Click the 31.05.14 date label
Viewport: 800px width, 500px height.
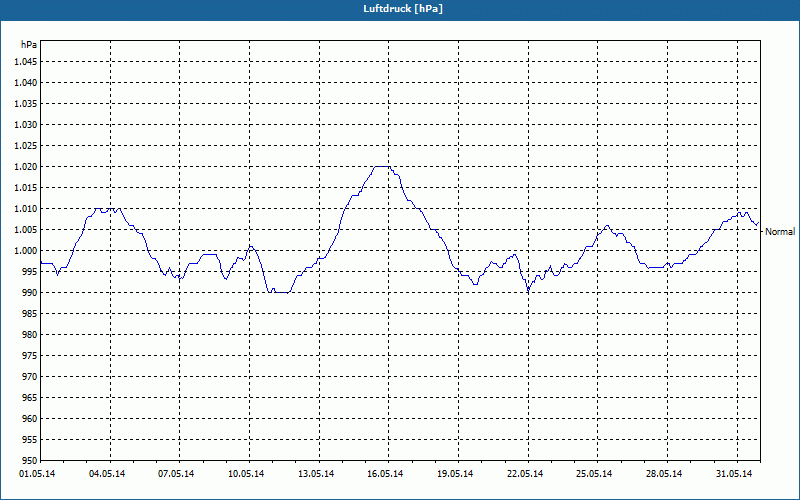pyautogui.click(x=734, y=474)
